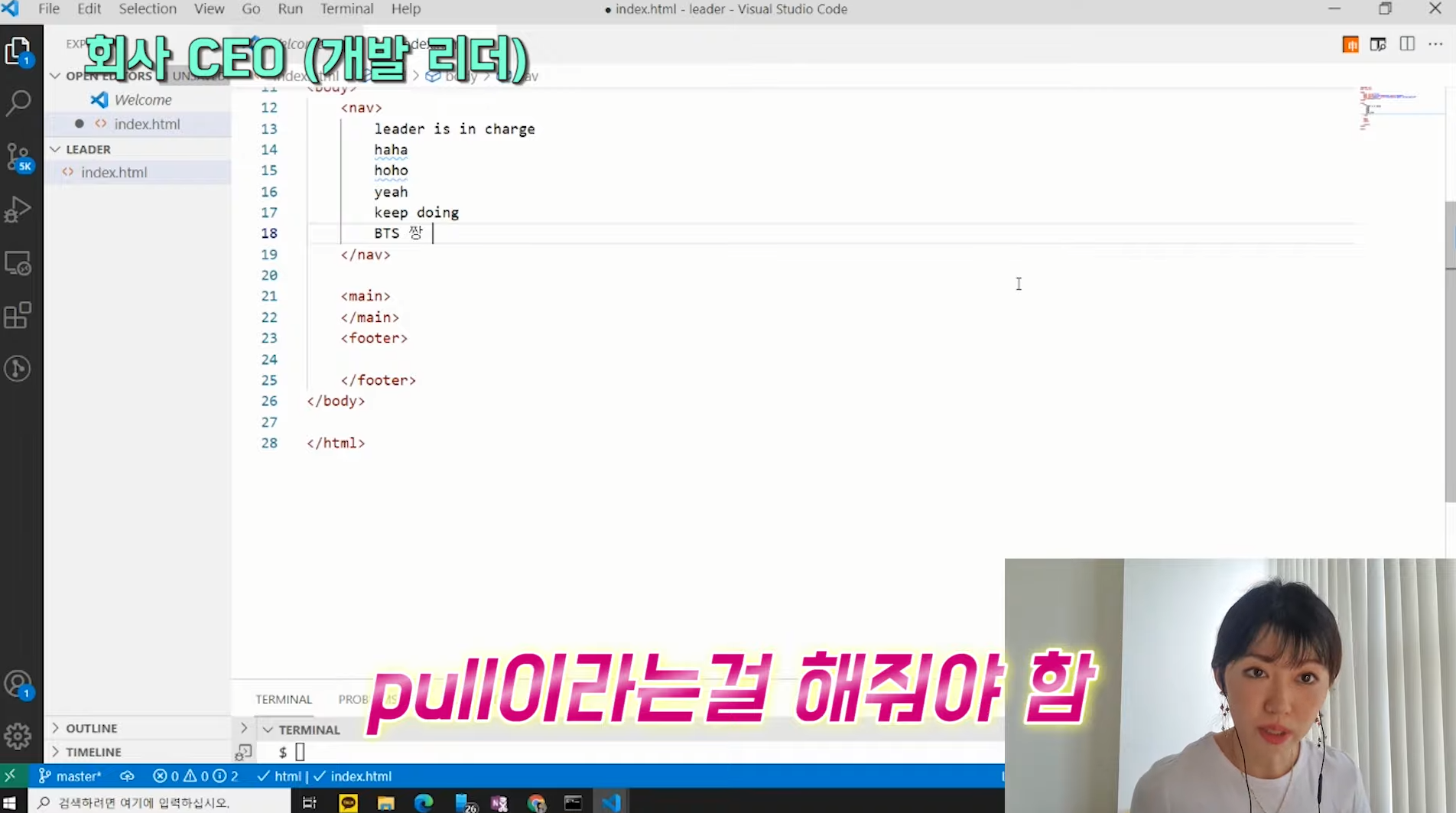1456x813 pixels.
Task: Open the Windows Start menu
Action: (x=10, y=802)
